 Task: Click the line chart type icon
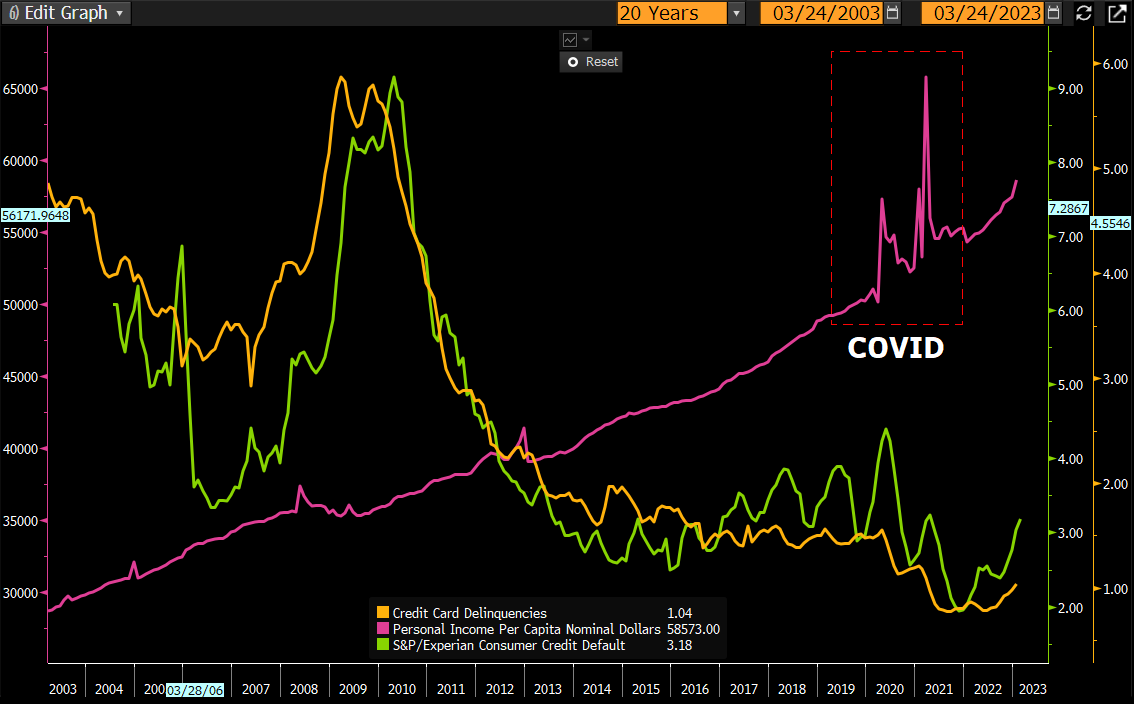pyautogui.click(x=570, y=40)
